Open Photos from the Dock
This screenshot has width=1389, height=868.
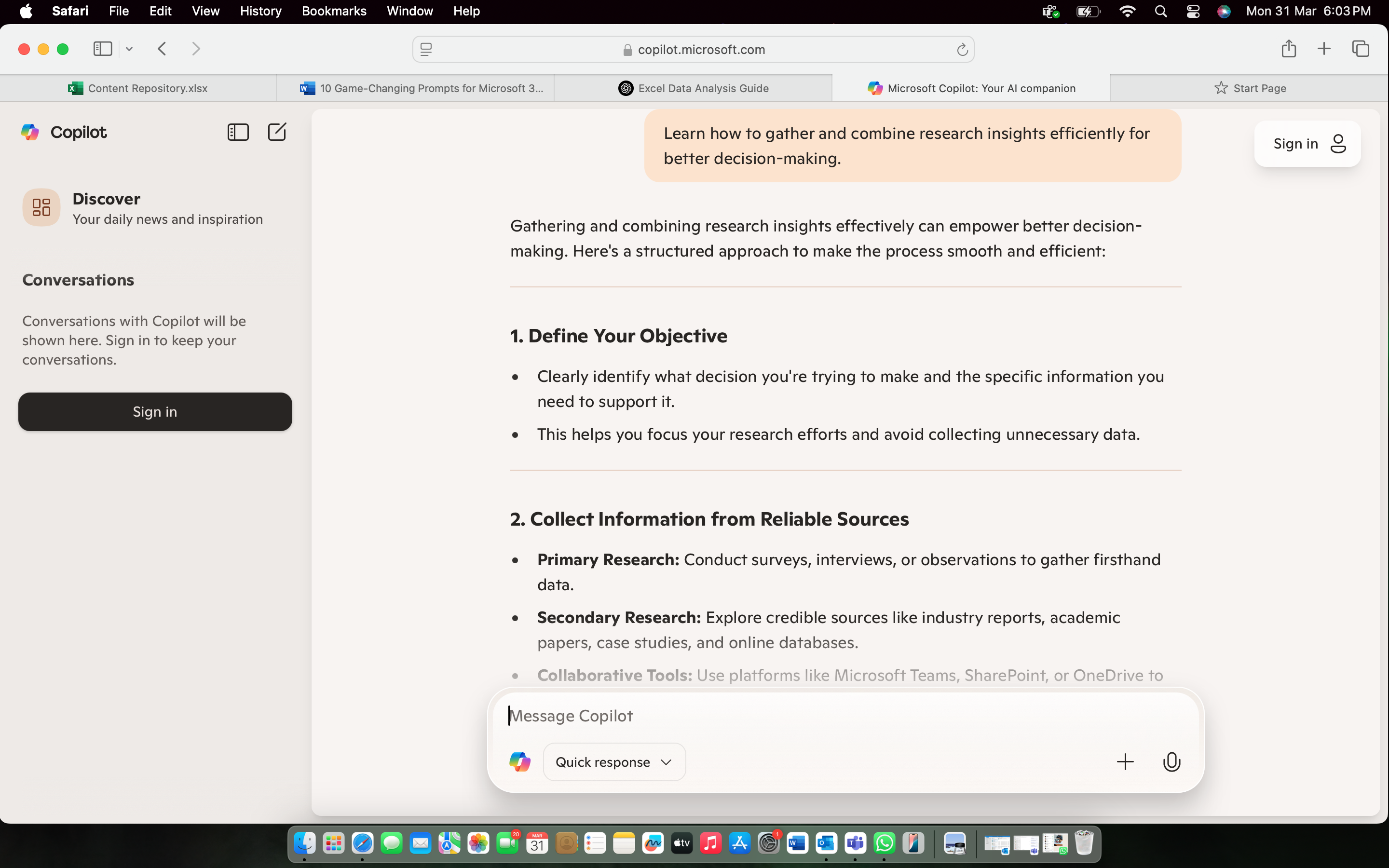coord(478,843)
